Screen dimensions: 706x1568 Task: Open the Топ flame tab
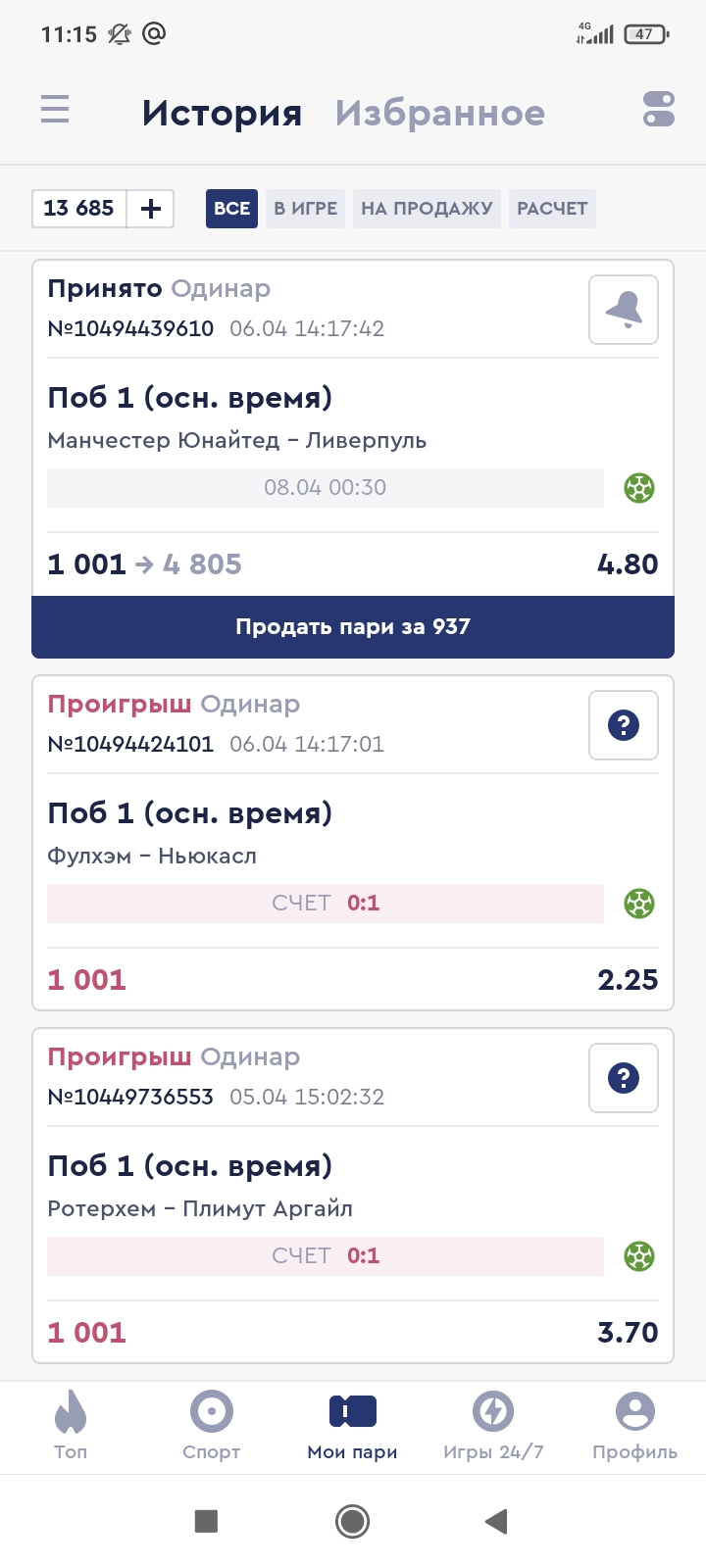tap(71, 1425)
